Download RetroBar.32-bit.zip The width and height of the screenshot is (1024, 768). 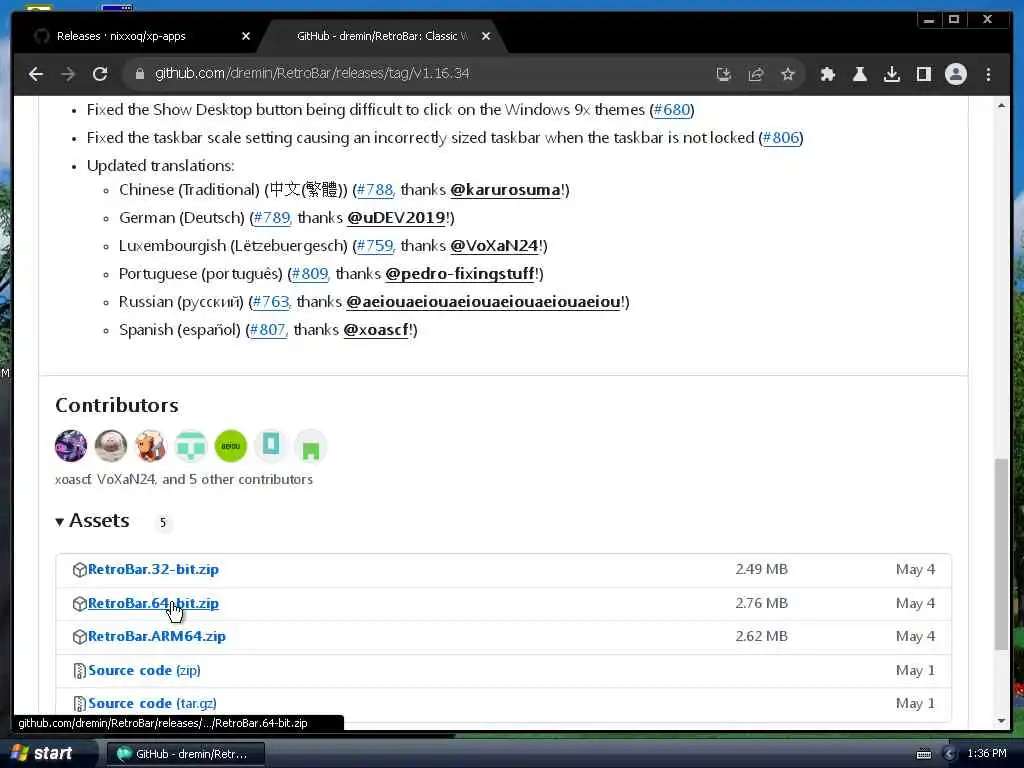point(153,569)
